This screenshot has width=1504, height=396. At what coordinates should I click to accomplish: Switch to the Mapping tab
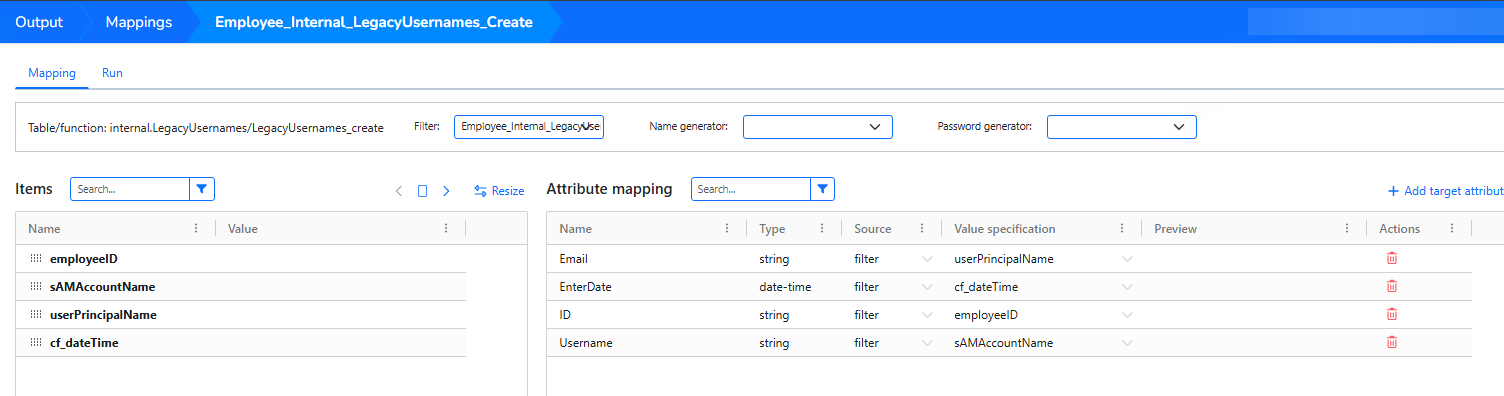click(x=52, y=73)
